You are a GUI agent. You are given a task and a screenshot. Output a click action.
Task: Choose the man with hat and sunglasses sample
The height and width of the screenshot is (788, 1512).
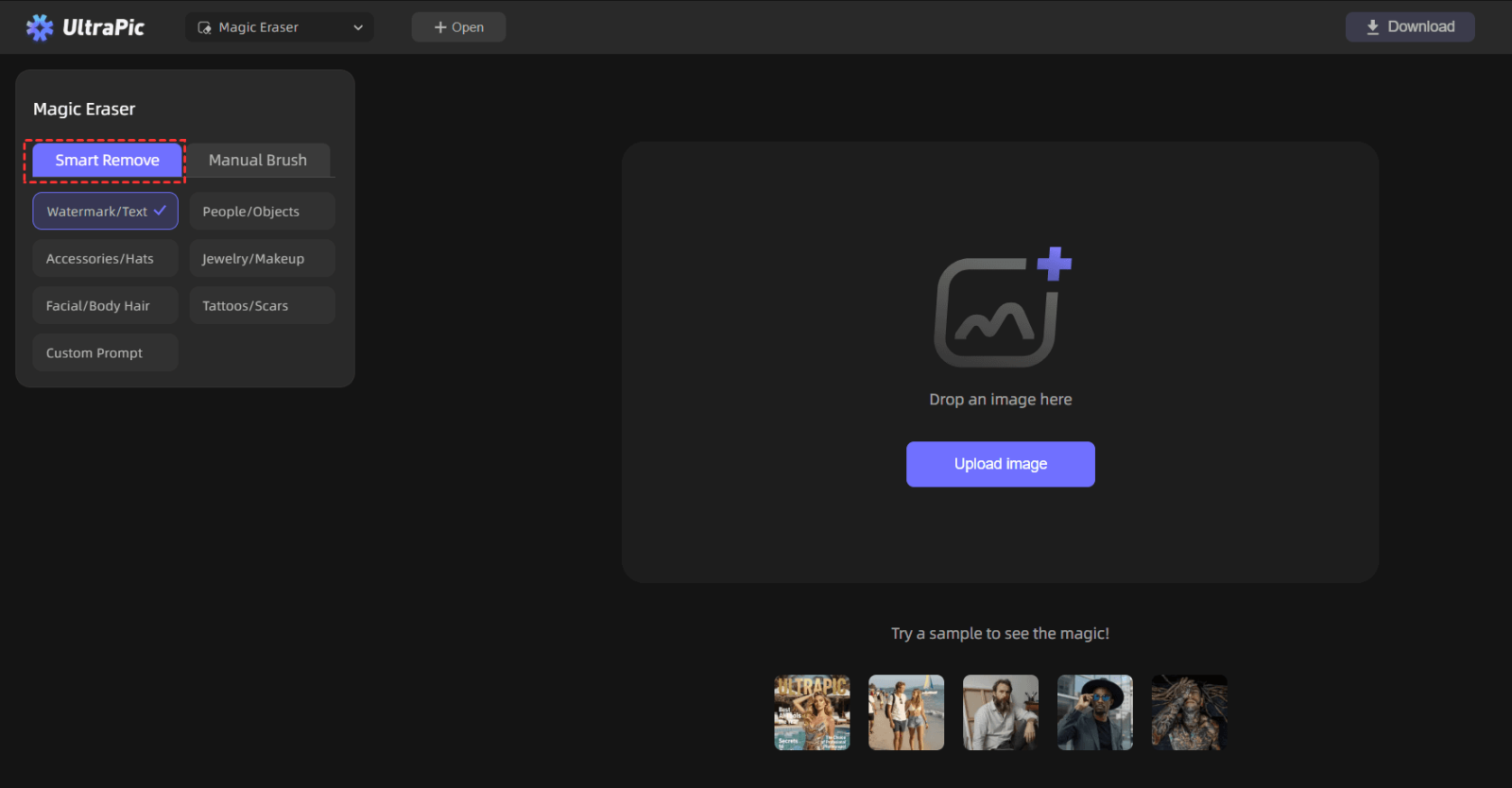point(1095,712)
